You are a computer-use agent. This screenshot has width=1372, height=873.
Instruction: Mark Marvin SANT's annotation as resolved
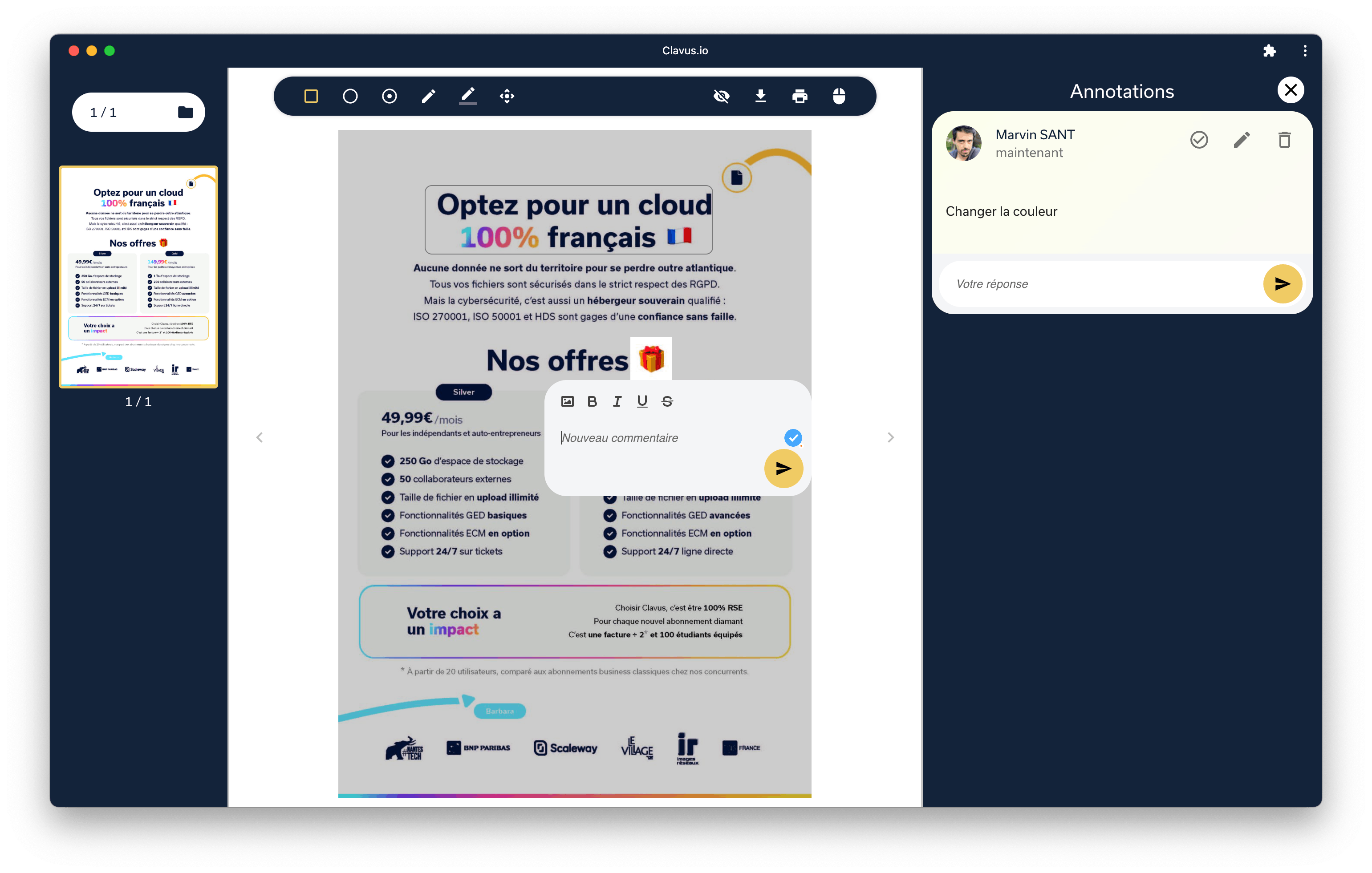1199,140
